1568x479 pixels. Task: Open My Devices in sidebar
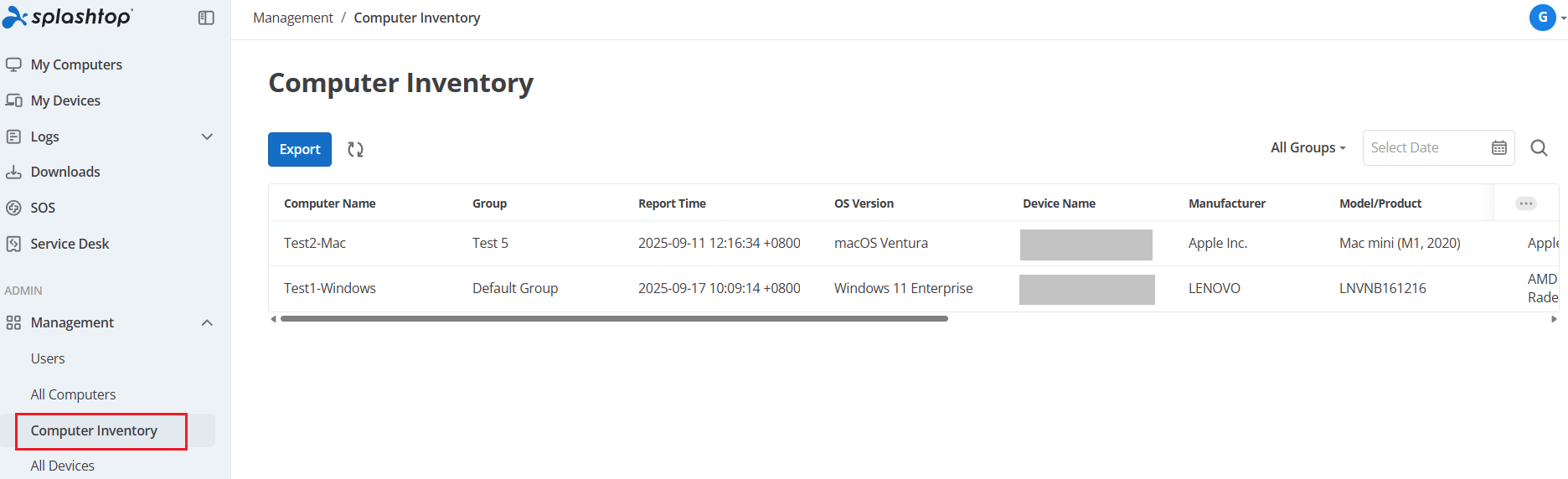point(65,100)
